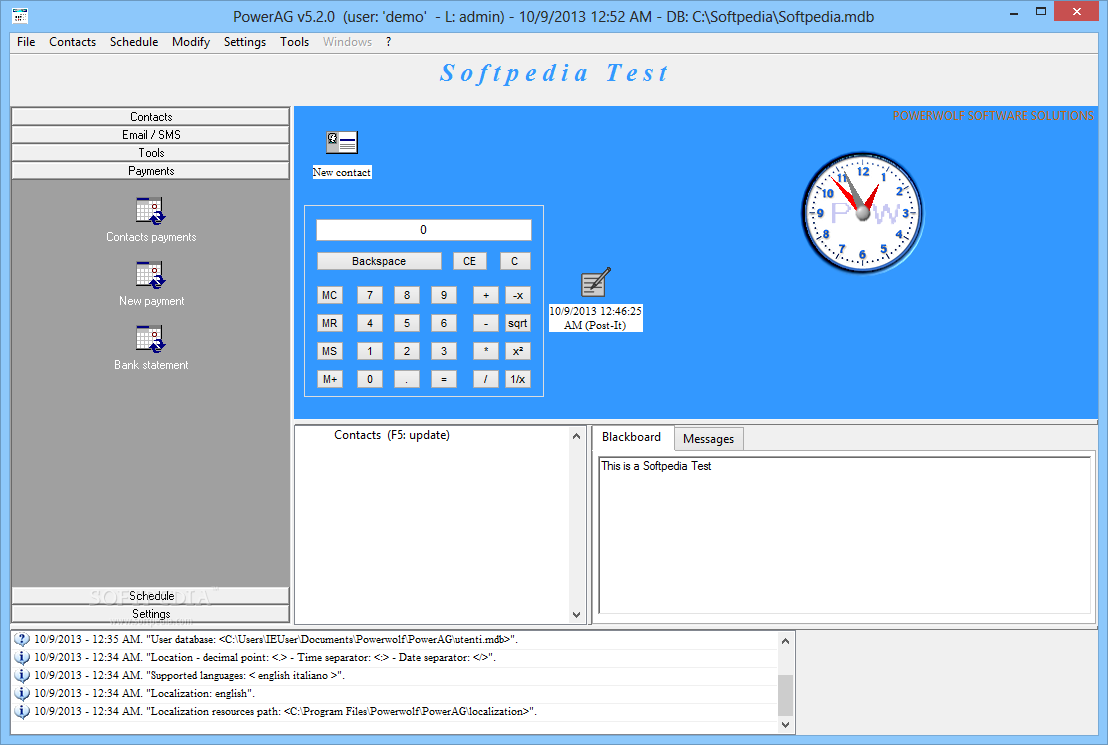Open the Settings menu in menu bar
Viewport: 1108px width, 745px height.
[x=244, y=42]
